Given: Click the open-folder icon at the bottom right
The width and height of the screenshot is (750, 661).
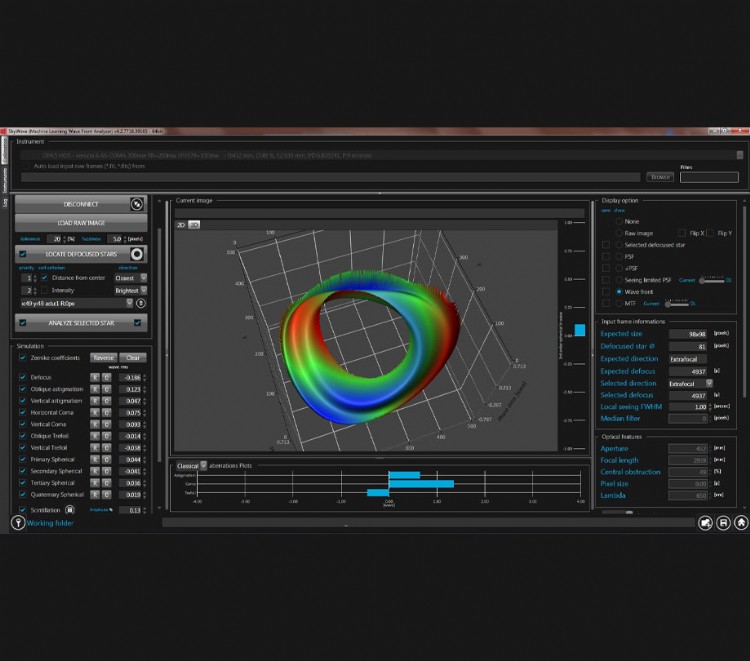Looking at the screenshot, I should pyautogui.click(x=706, y=523).
